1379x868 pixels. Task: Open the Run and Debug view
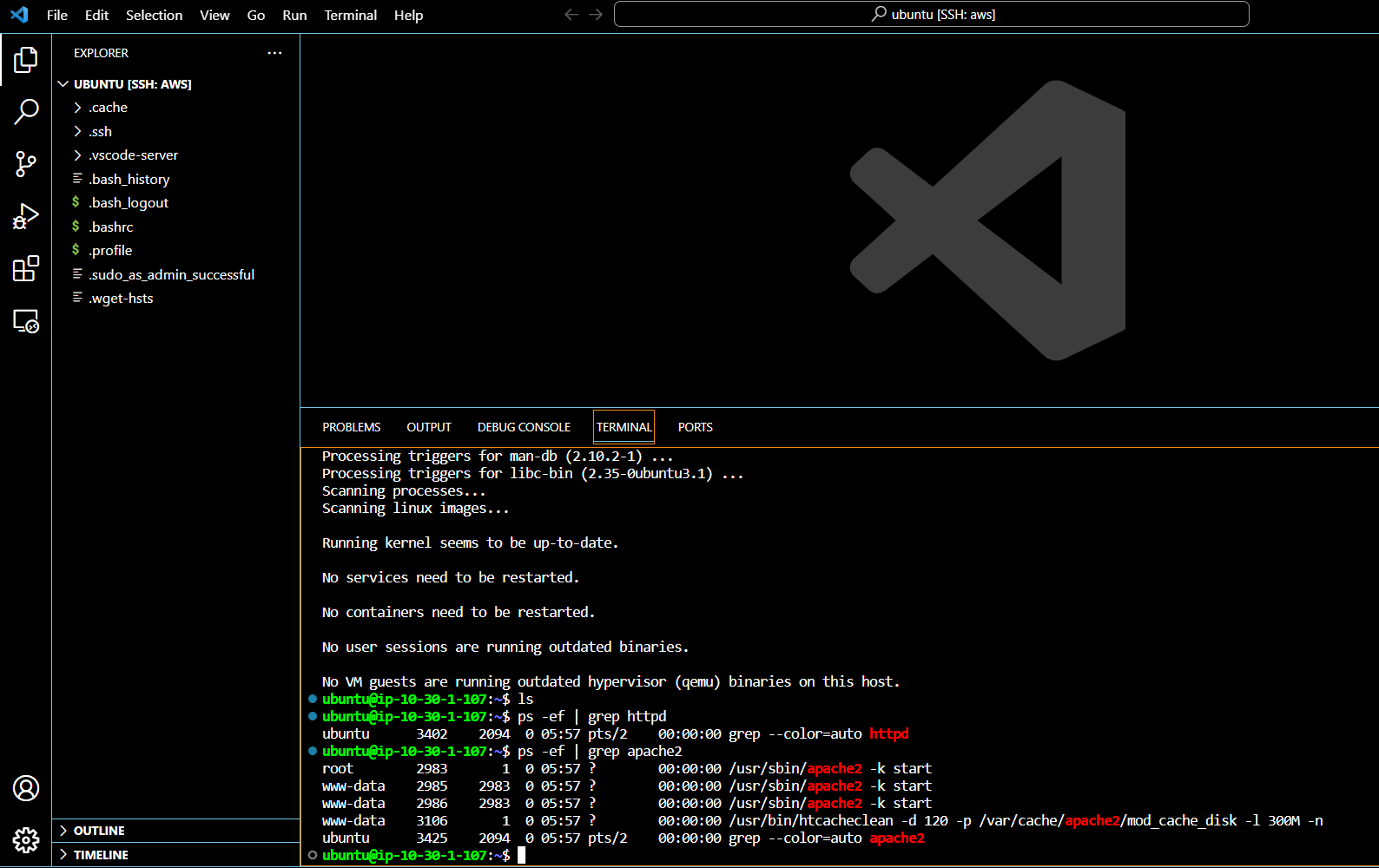click(x=26, y=216)
